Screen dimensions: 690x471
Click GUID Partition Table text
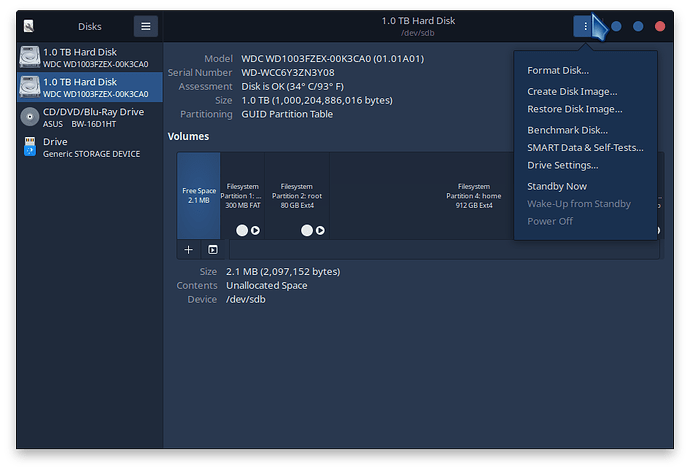[x=287, y=114]
